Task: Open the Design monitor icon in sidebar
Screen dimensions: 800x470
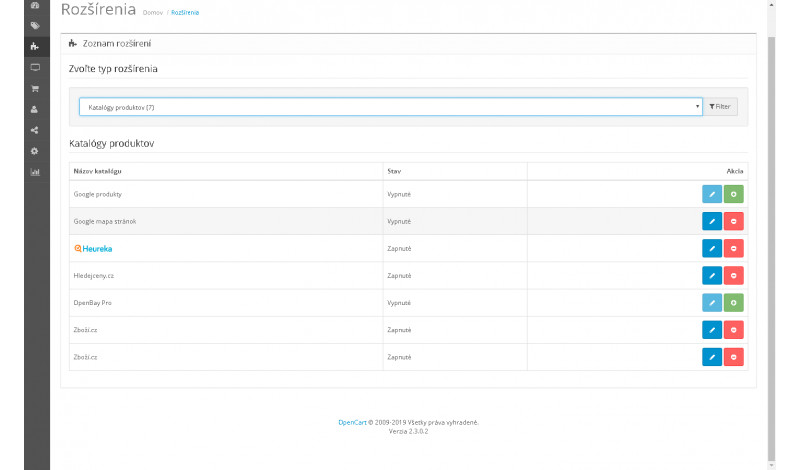Action: tap(35, 67)
